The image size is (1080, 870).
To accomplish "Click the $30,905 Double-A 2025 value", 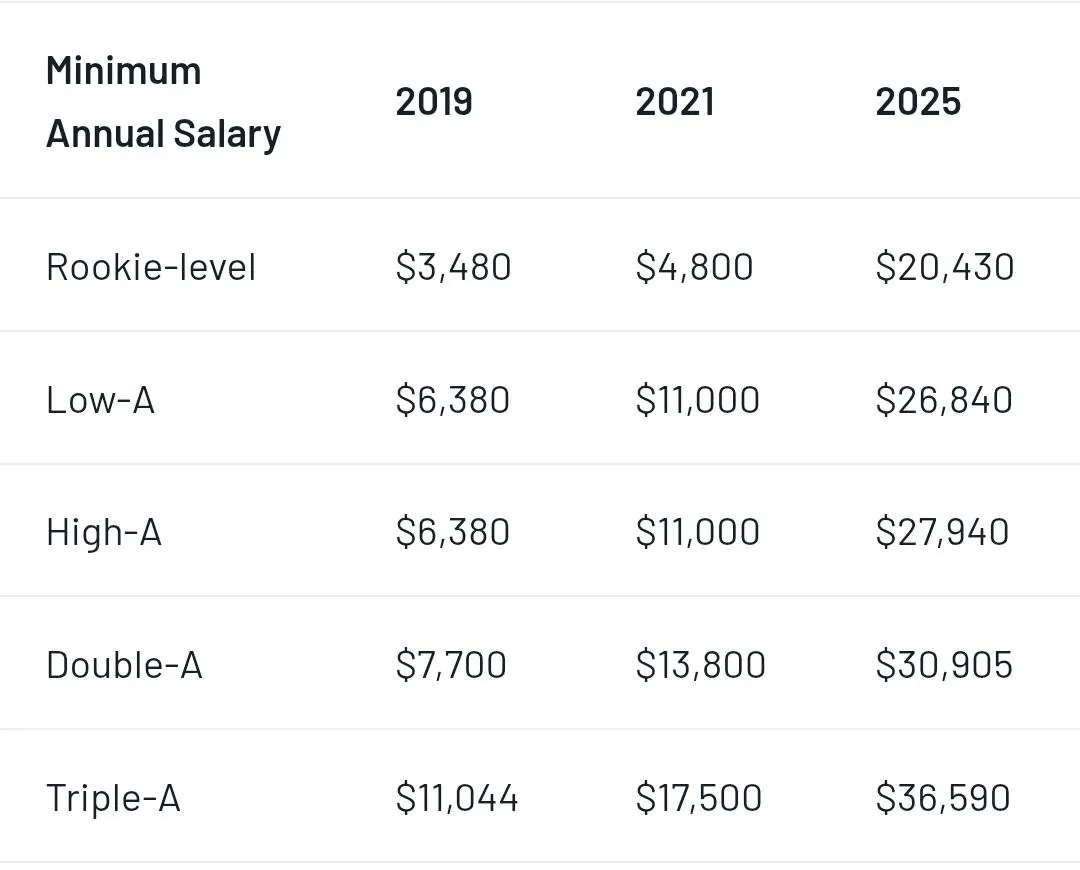I will 944,665.
